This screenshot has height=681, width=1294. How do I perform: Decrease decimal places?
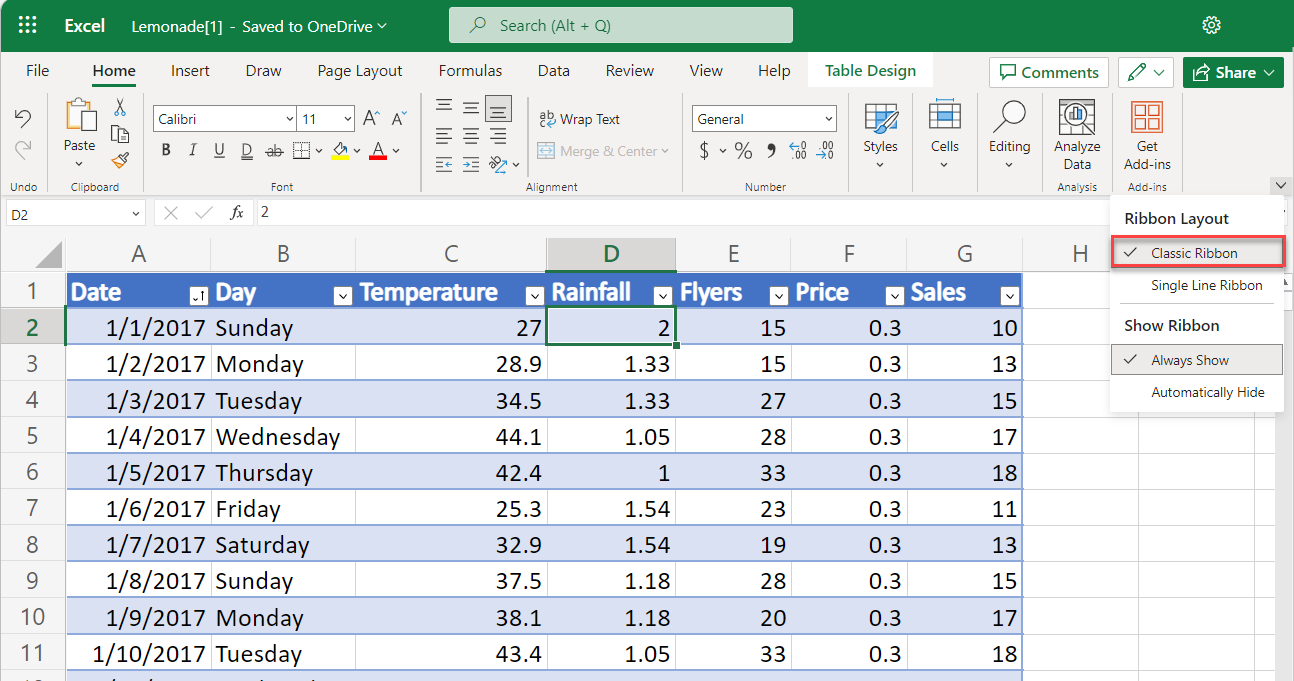point(825,151)
